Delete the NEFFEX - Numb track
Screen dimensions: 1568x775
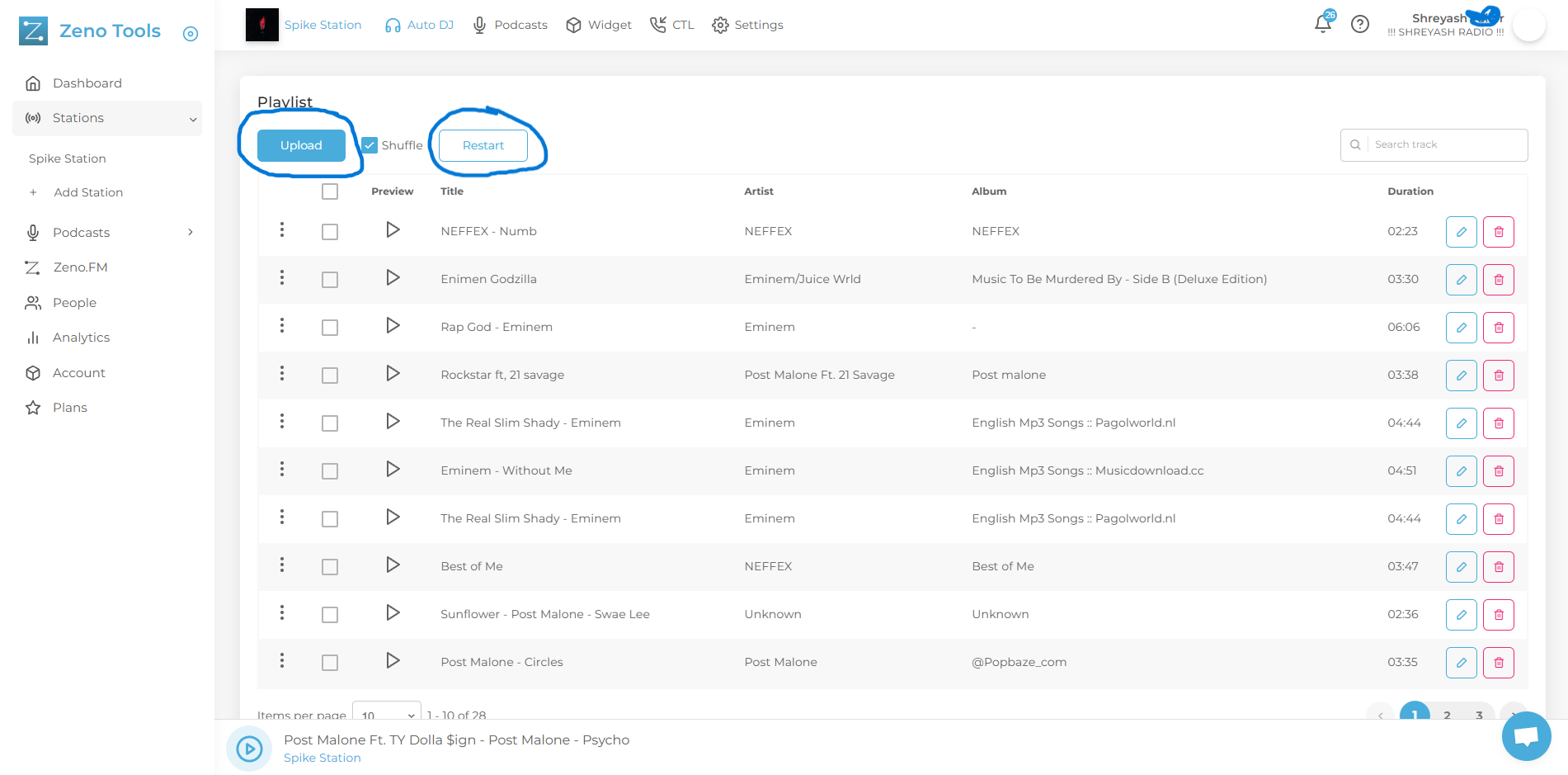tap(1499, 232)
